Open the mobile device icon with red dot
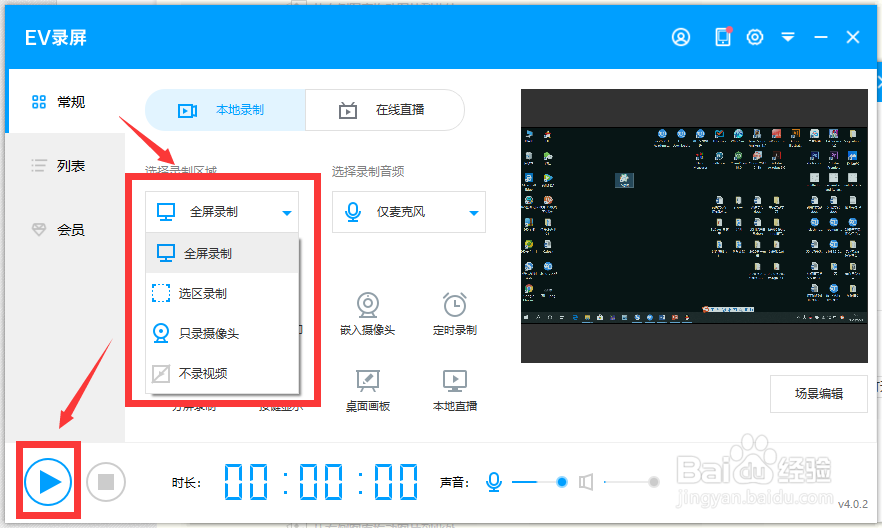 click(723, 37)
